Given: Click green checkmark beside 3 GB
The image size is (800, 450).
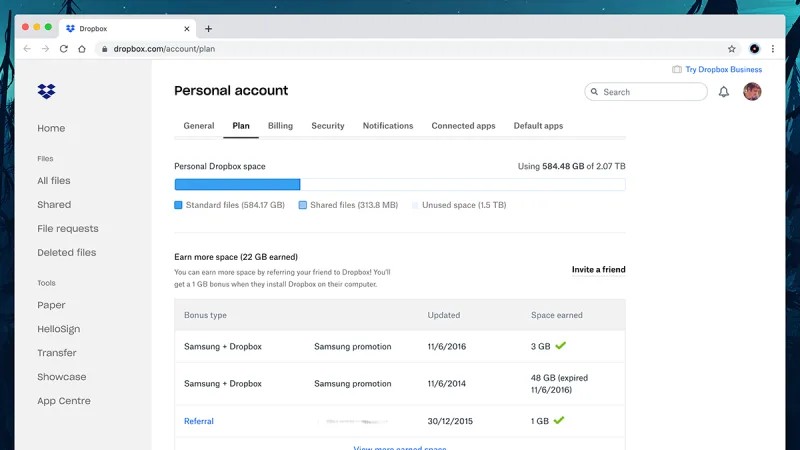Looking at the screenshot, I should pos(561,346).
